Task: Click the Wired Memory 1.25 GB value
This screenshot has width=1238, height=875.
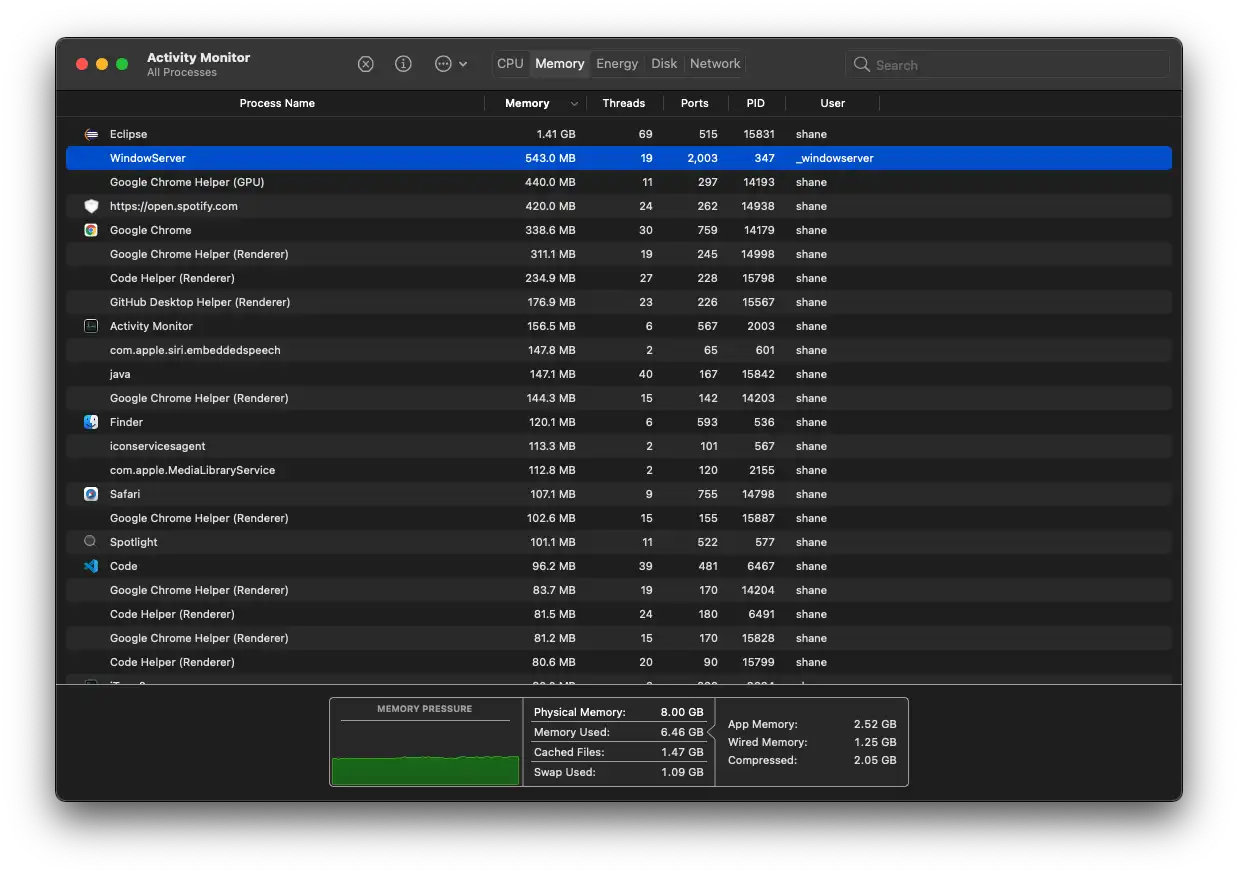Action: 875,742
